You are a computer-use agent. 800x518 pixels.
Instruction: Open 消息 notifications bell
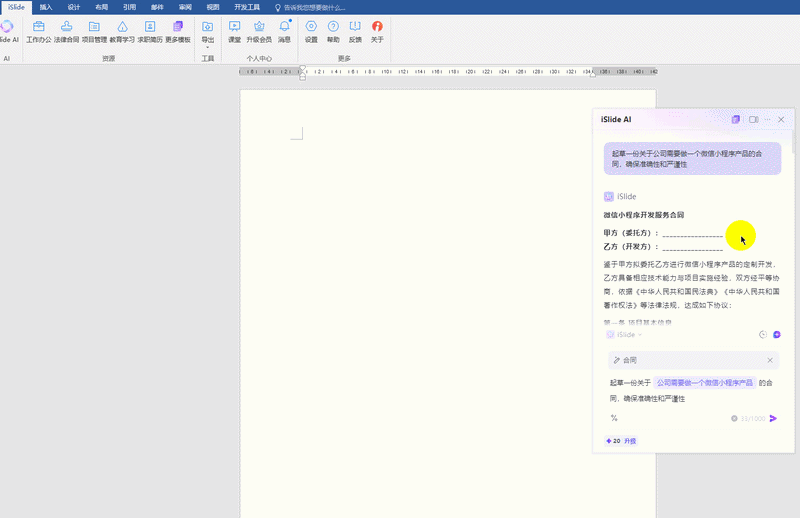(284, 32)
